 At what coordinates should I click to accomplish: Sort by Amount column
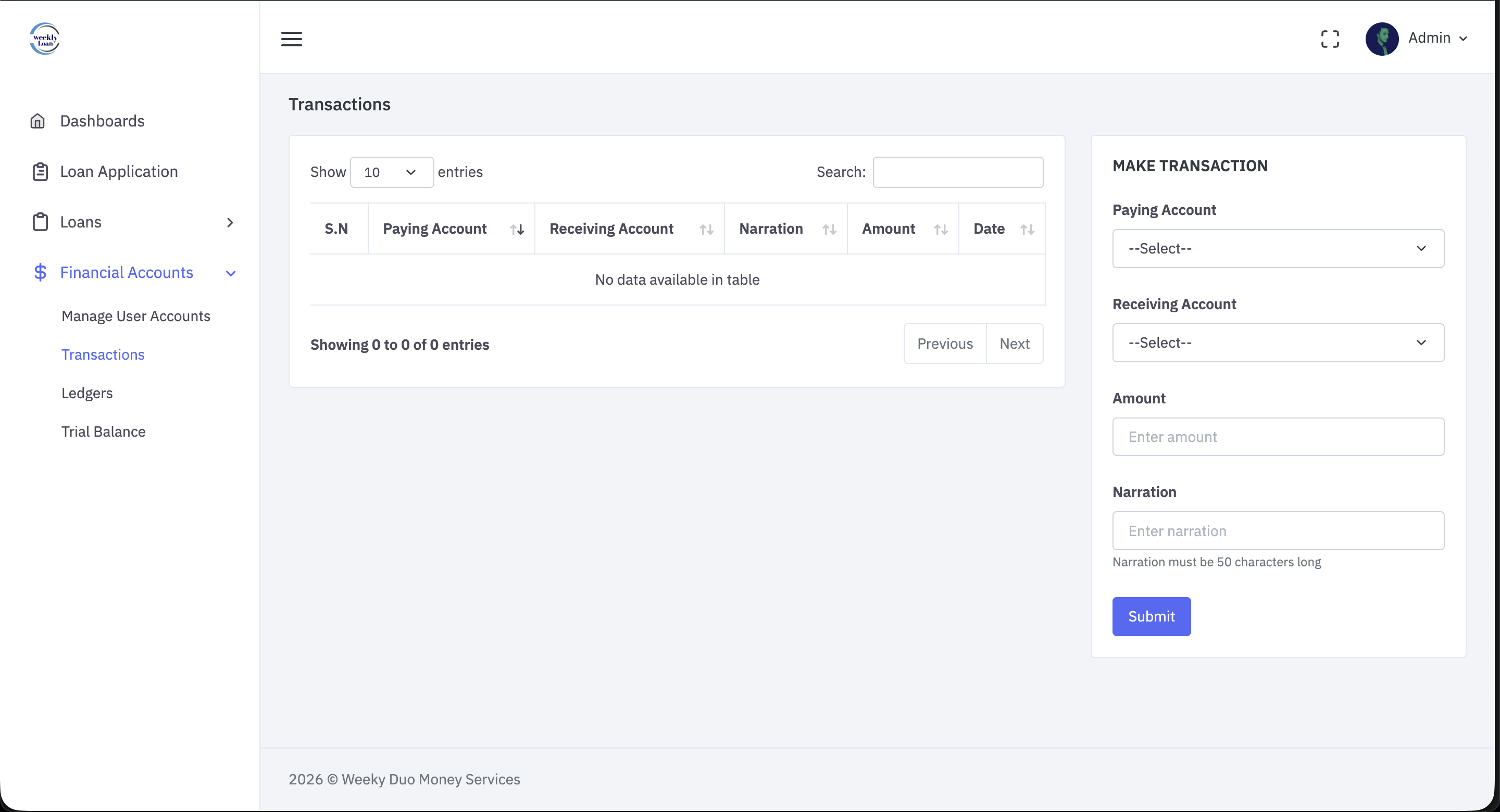903,229
